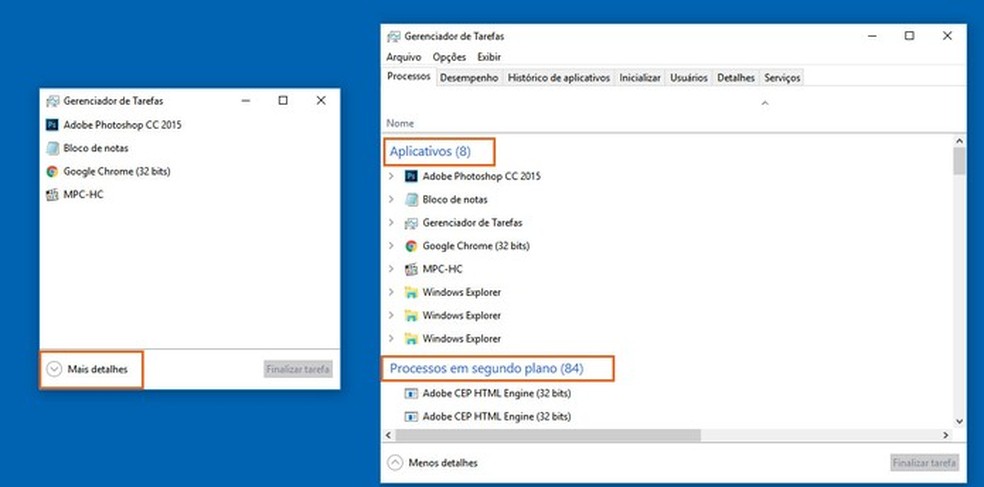Switch to the Desempenho tab
Screen dimensions: 984x487
tap(469, 78)
